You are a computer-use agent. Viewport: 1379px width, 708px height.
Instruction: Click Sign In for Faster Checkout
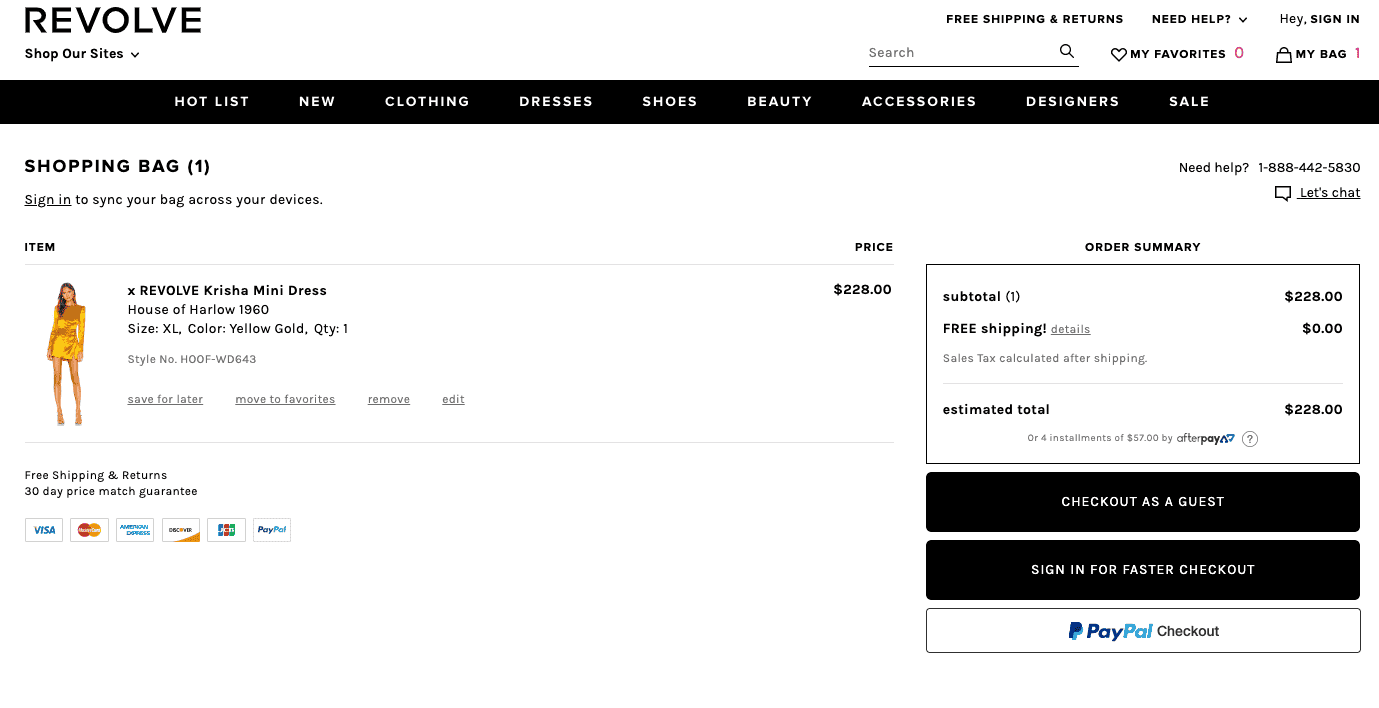click(1143, 570)
